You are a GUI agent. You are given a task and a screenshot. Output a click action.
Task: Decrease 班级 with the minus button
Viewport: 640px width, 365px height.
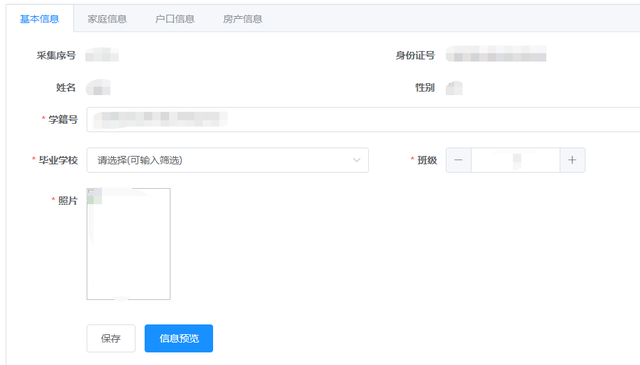point(459,160)
